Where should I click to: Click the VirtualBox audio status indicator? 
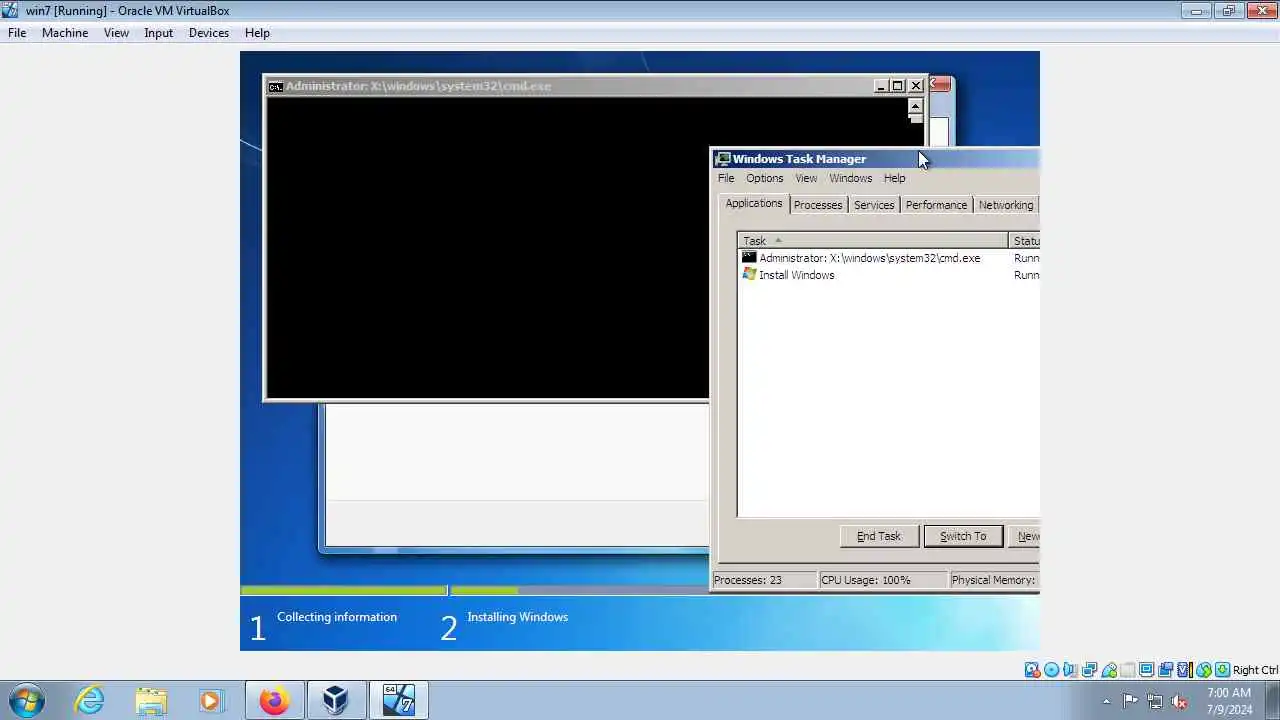[1070, 670]
